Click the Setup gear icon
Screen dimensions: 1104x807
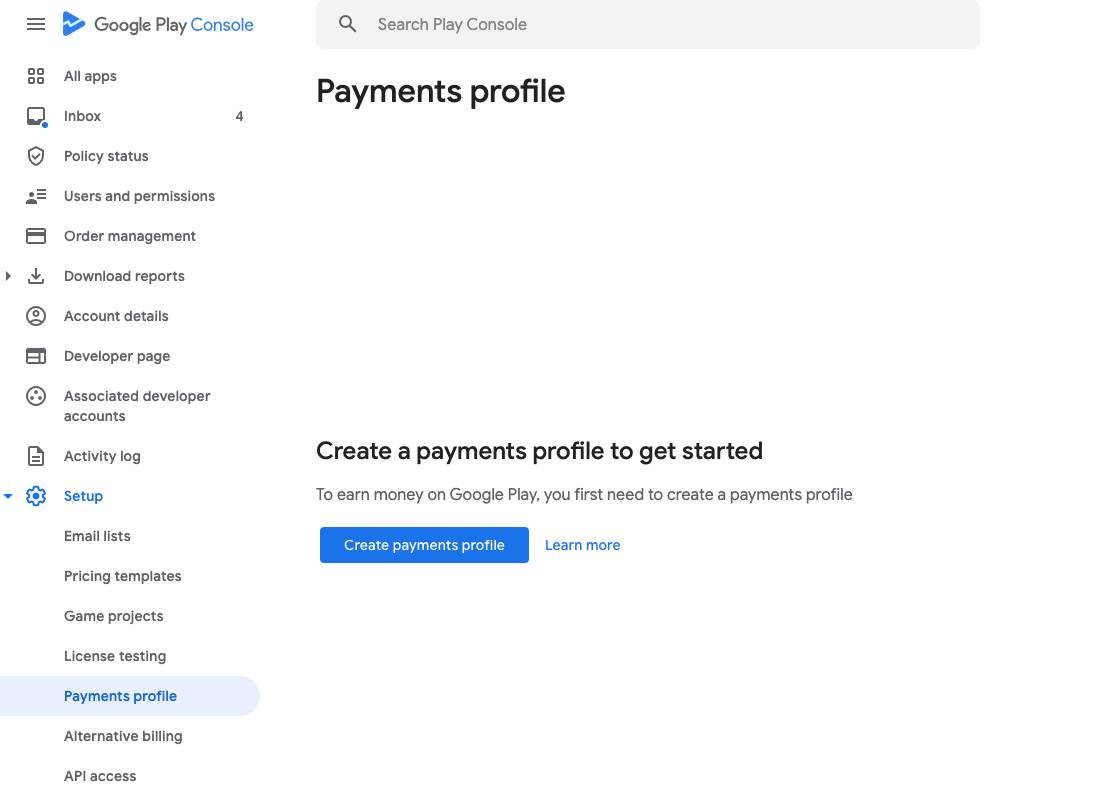(36, 496)
